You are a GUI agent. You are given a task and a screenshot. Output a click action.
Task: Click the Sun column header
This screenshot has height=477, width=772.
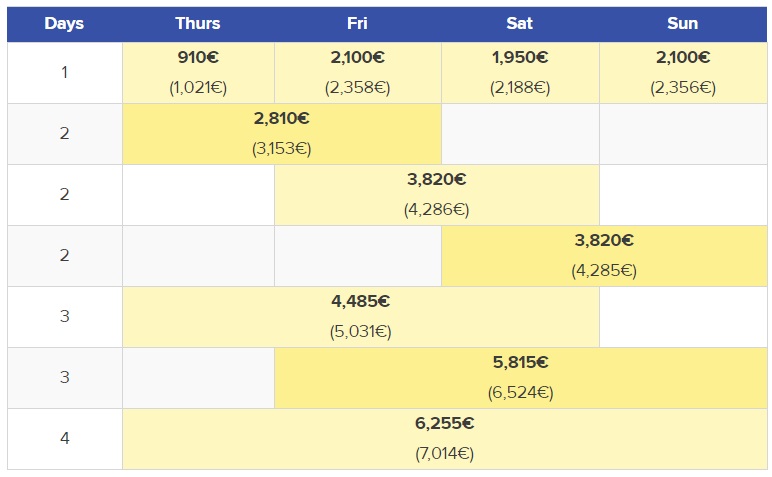tap(683, 24)
